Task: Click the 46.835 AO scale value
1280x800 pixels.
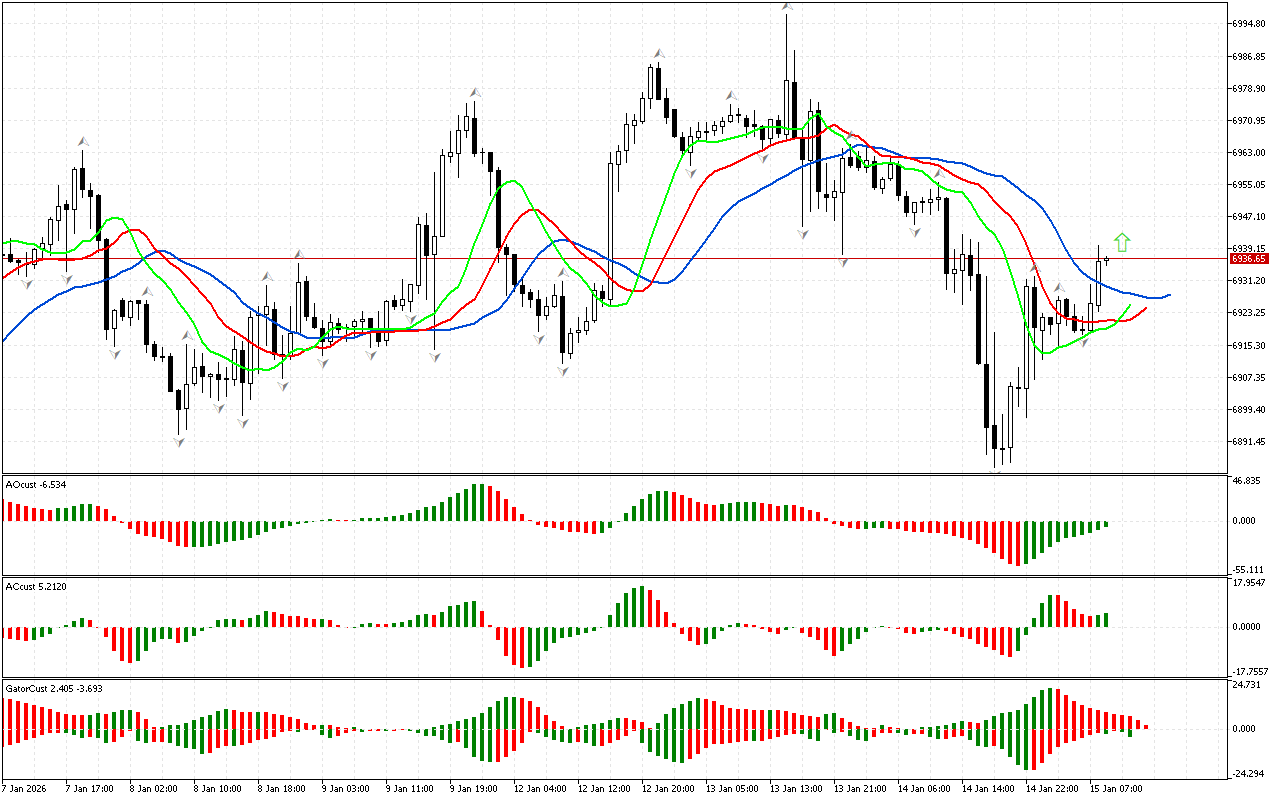Action: 1246,481
